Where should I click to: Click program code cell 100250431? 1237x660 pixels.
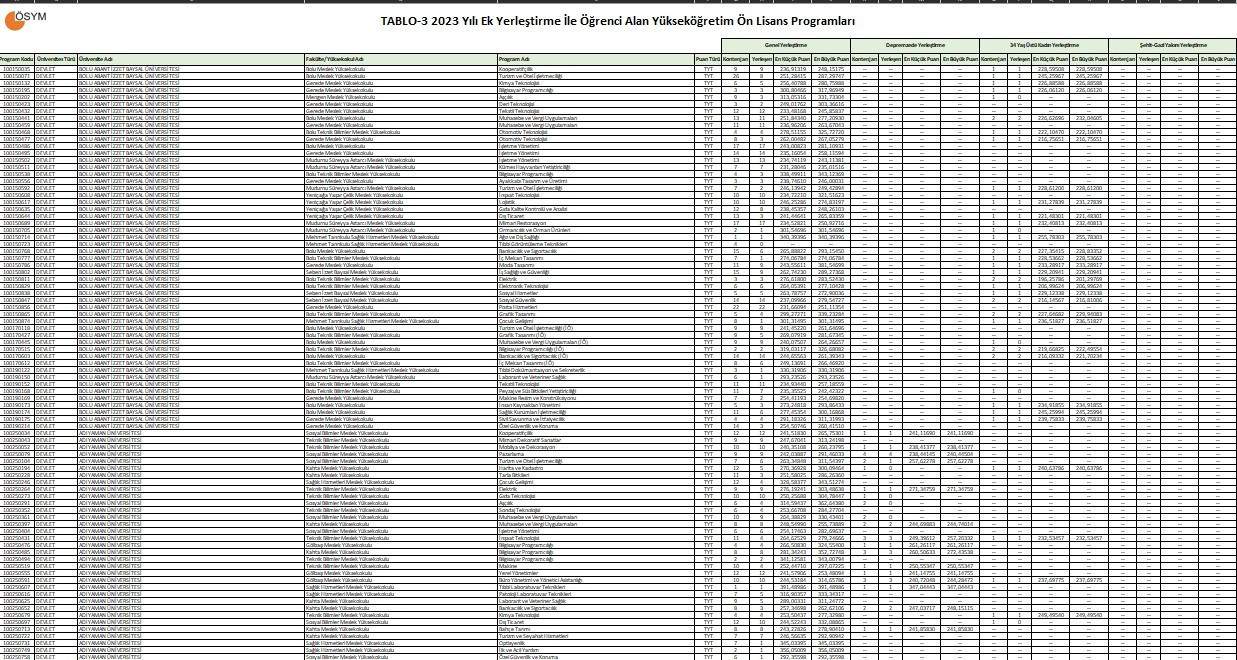point(17,537)
